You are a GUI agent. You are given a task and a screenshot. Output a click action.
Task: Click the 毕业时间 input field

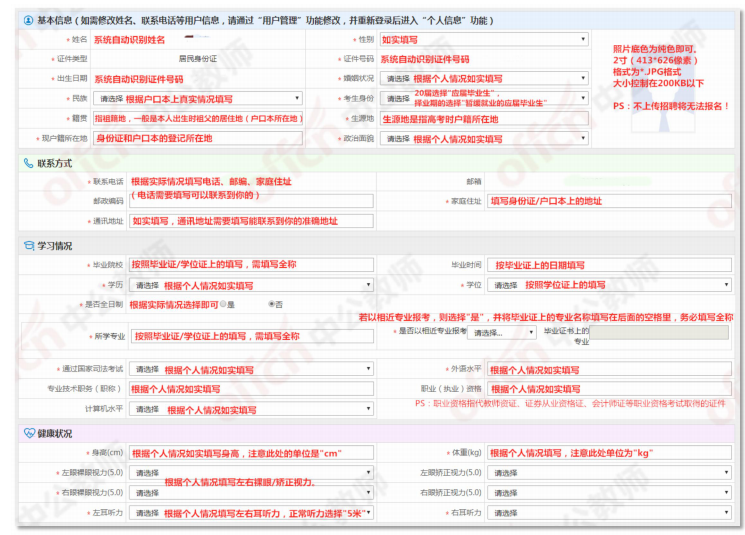click(609, 265)
